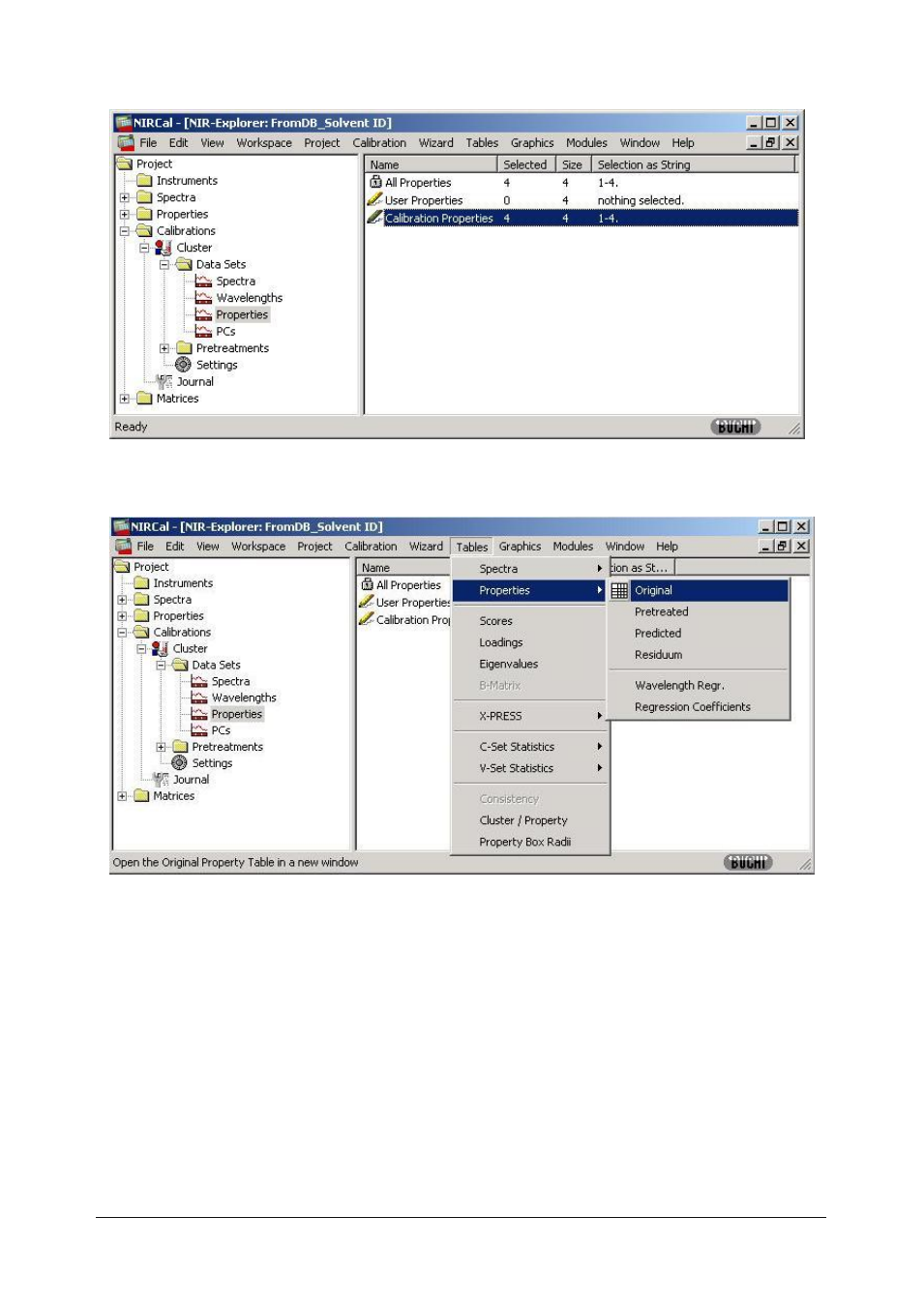Viewport: 924px width, 1306px height.
Task: Select Eigenvalues in Tables menu
Action: click(x=509, y=664)
